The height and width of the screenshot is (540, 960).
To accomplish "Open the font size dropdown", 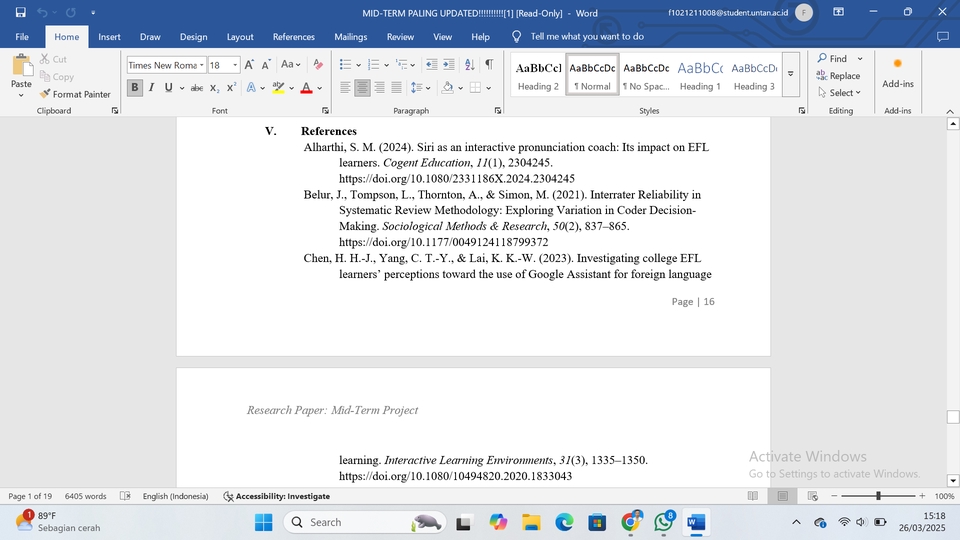I will point(234,65).
